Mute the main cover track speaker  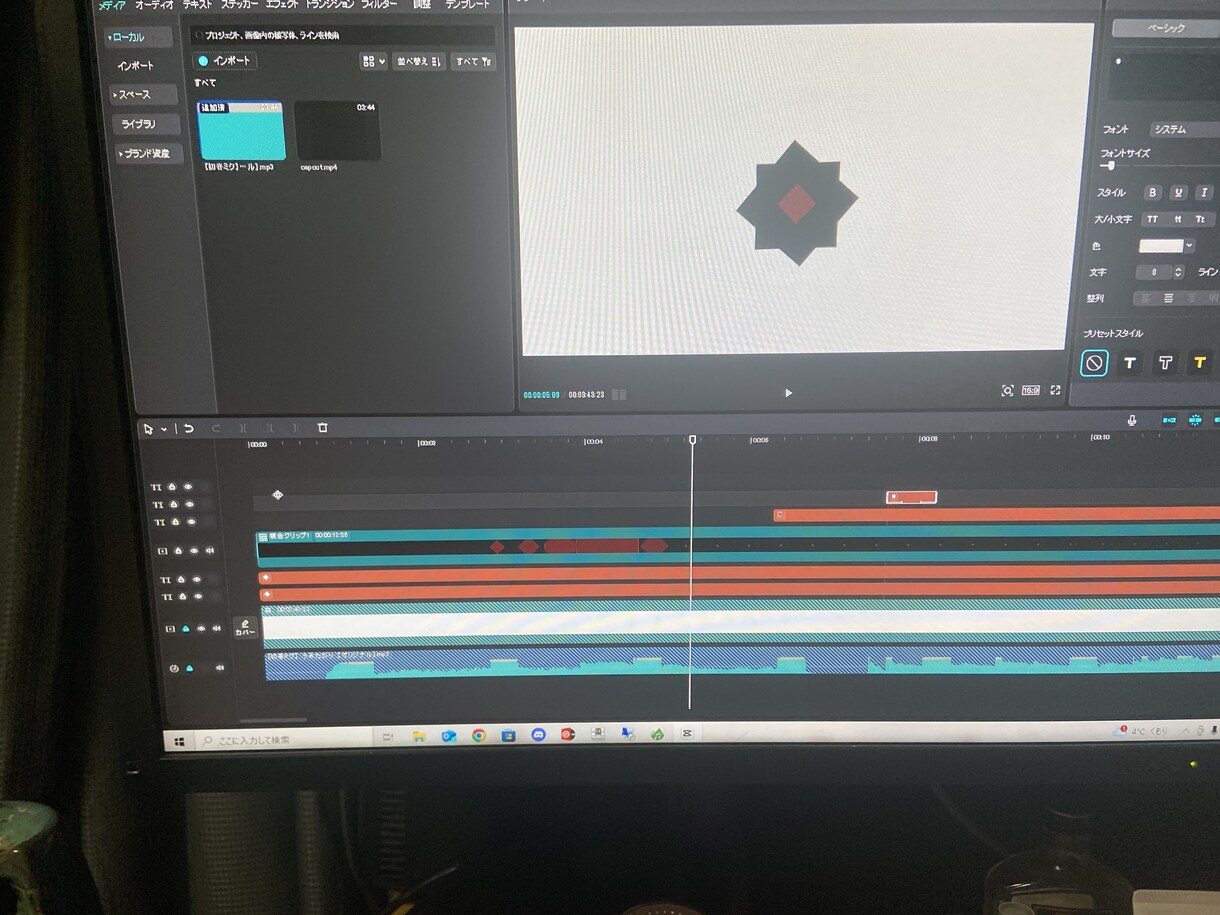[217, 629]
